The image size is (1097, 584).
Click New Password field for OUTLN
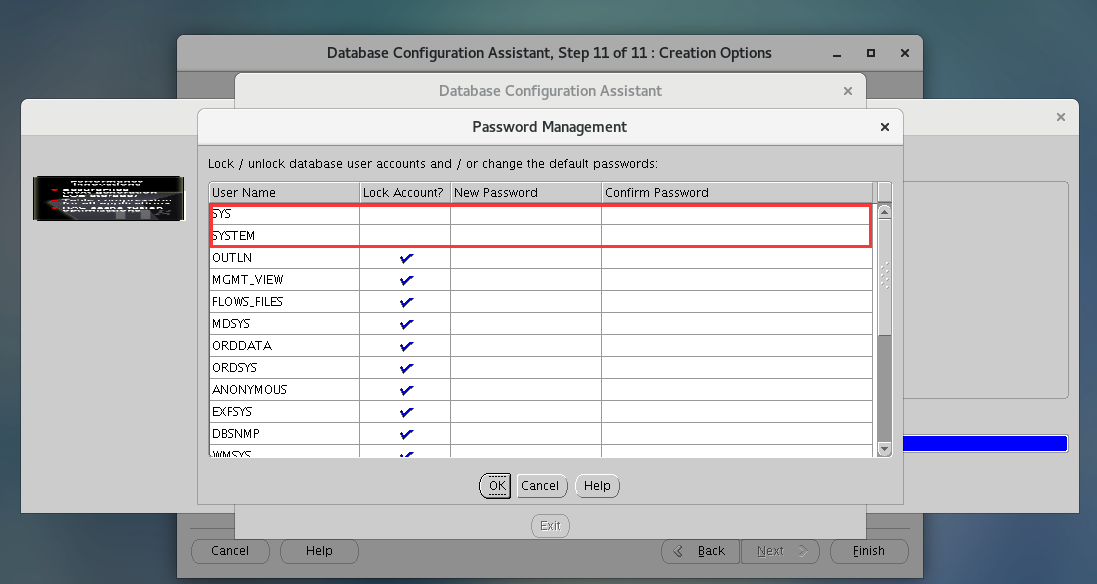pos(526,258)
